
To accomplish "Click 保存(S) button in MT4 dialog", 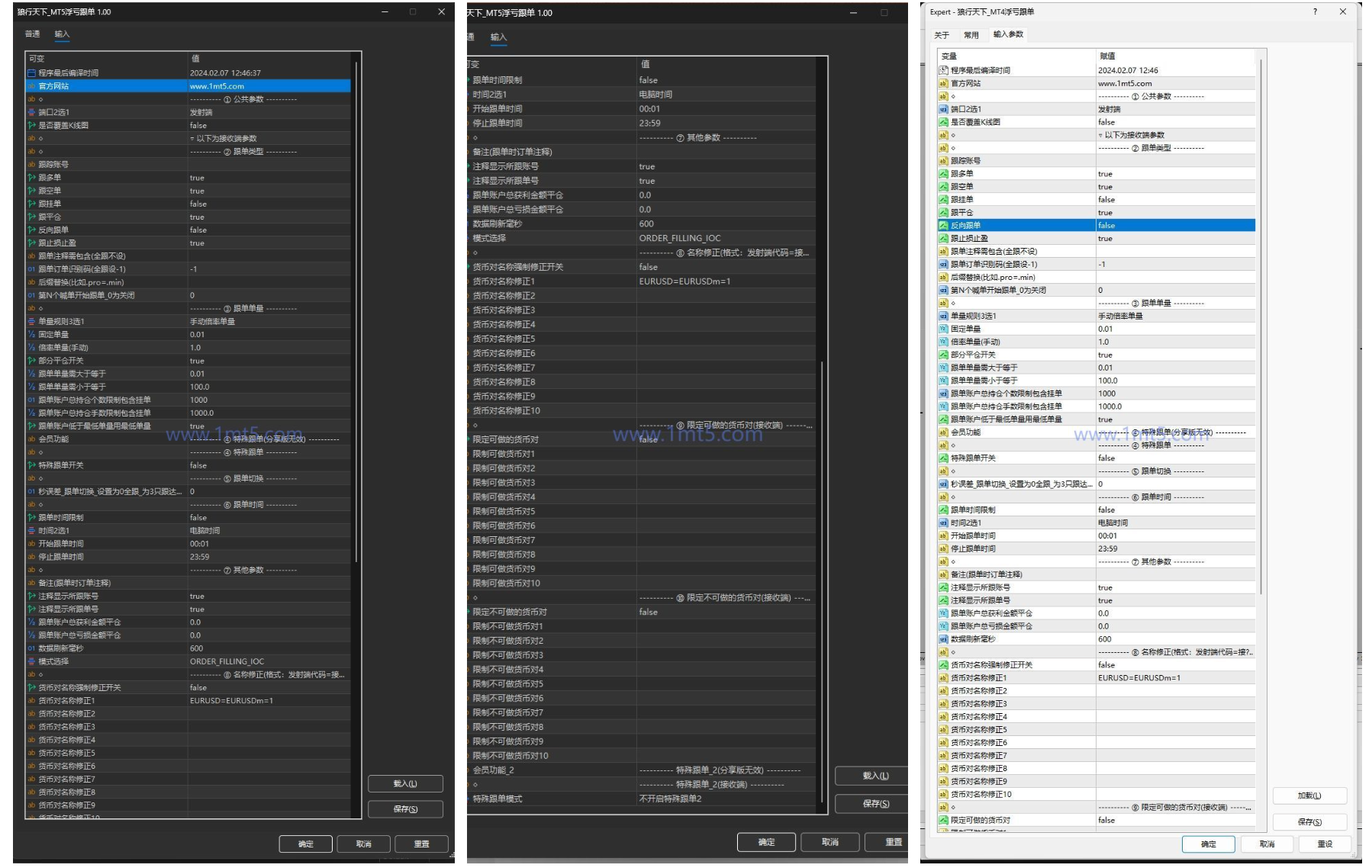I will [x=1309, y=821].
